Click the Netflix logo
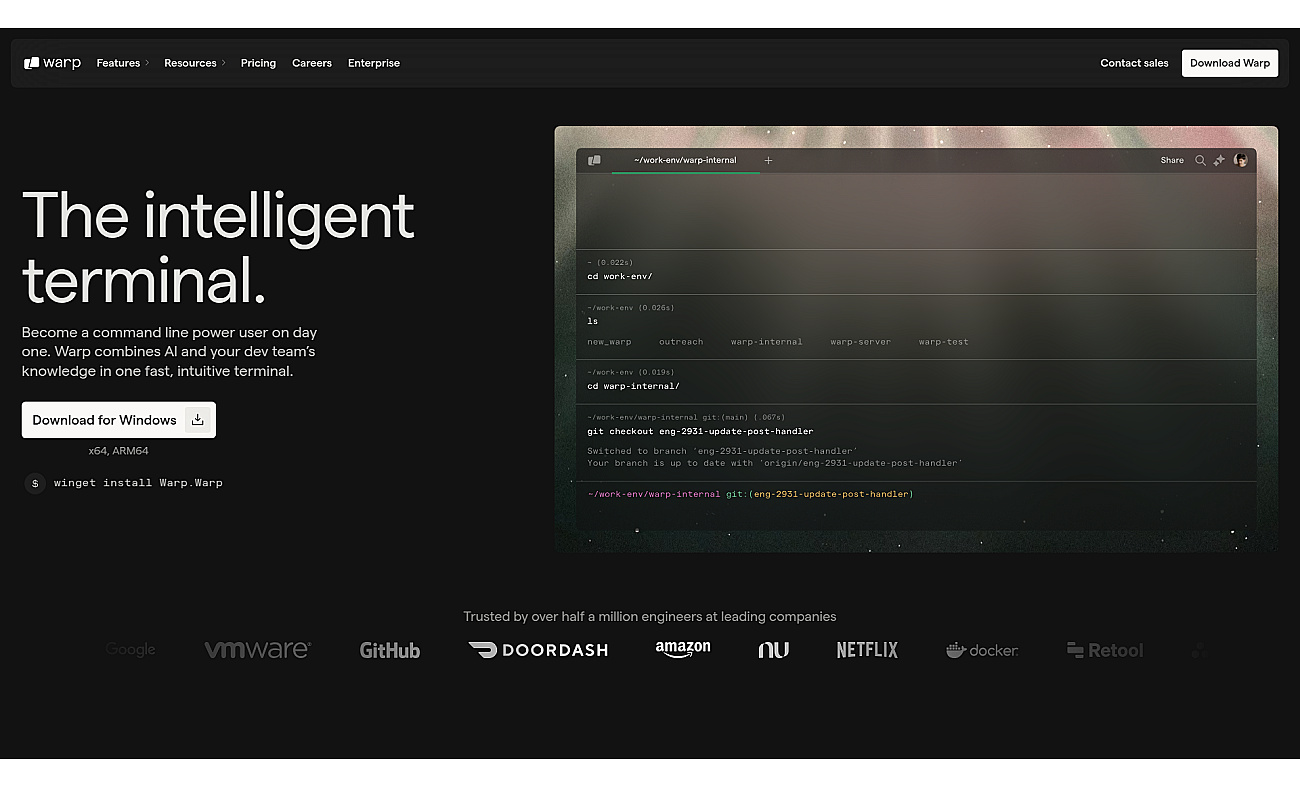Viewport: 1300px width, 788px height. 867,650
